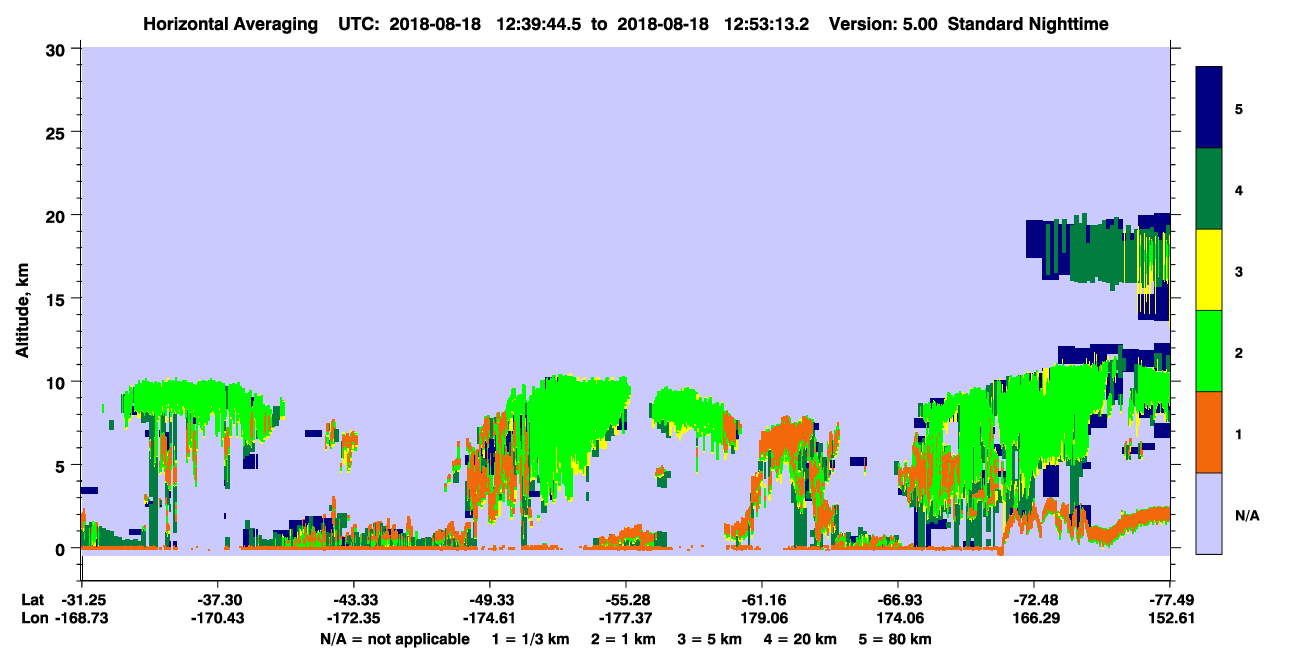Click the dark blue colorbar segment for 5
The width and height of the screenshot is (1300, 667).
point(1209,108)
